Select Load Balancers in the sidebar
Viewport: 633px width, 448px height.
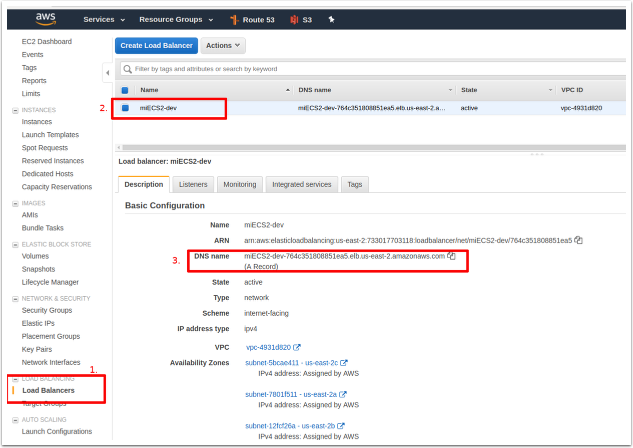tap(48, 390)
